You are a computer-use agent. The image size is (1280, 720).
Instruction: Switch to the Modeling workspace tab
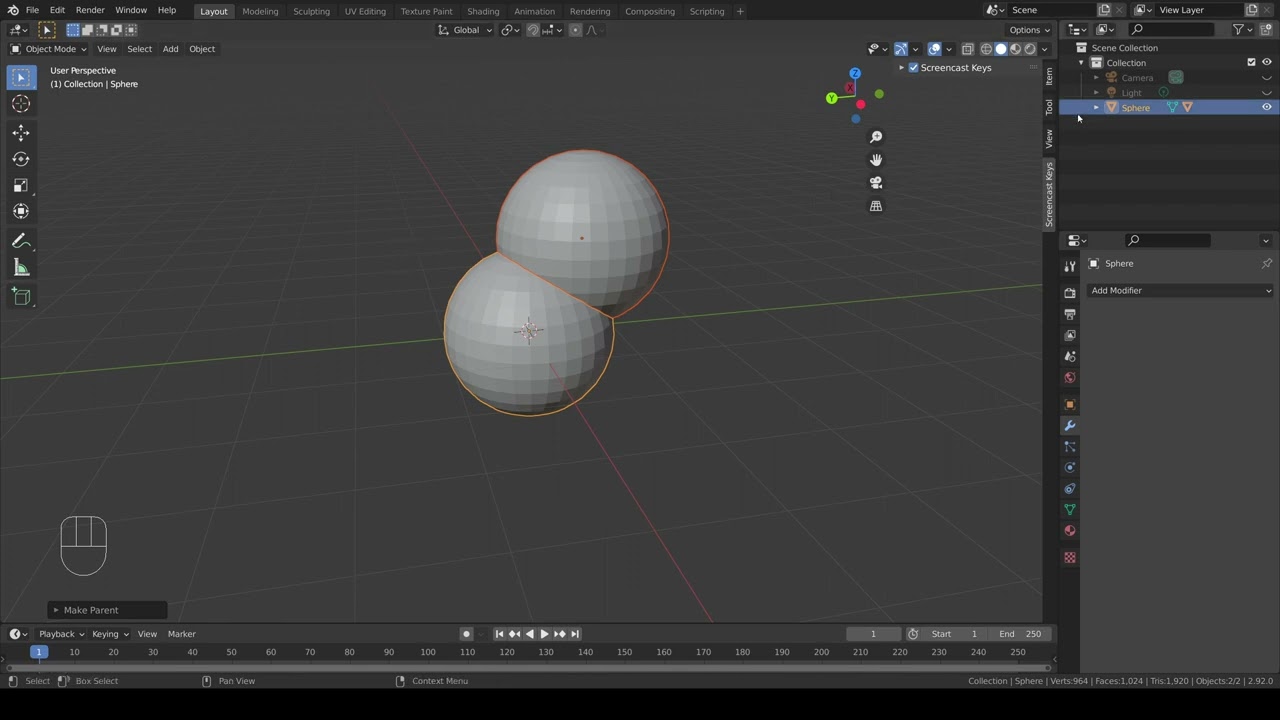(x=260, y=11)
